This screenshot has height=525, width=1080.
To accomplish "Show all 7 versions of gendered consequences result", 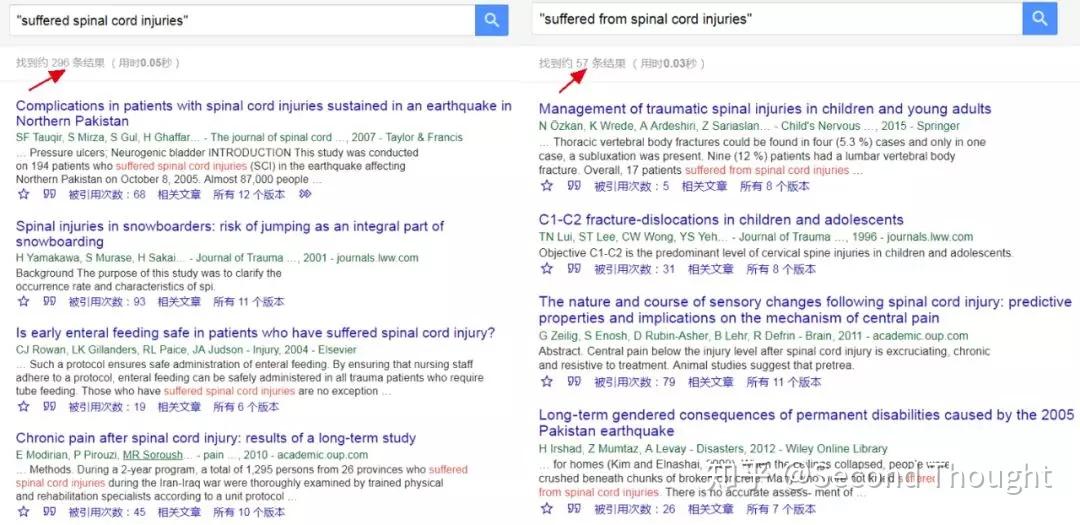I will (x=781, y=509).
